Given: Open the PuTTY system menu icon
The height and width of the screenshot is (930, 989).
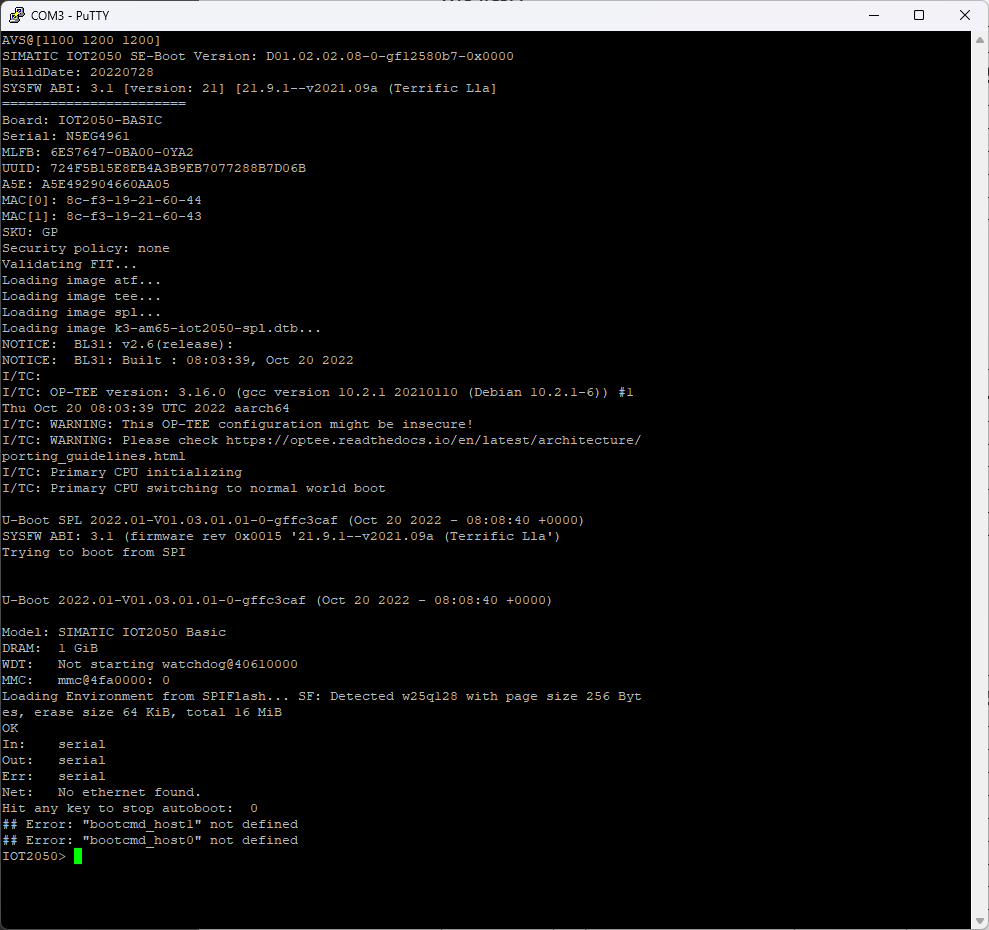Looking at the screenshot, I should (x=16, y=15).
